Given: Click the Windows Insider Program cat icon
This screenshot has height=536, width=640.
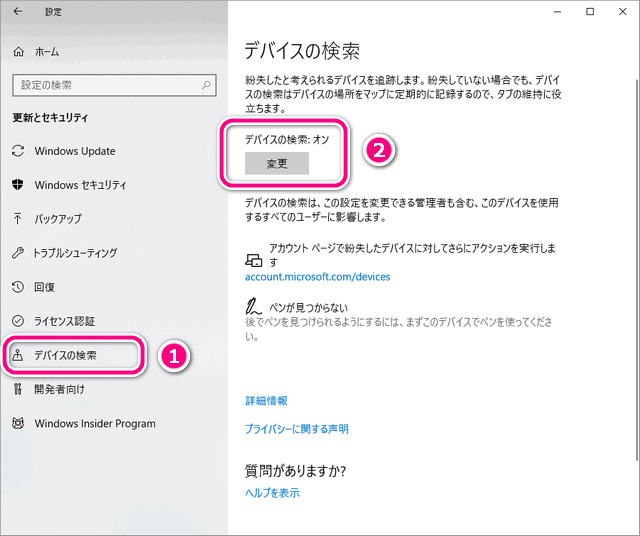Looking at the screenshot, I should [x=18, y=423].
